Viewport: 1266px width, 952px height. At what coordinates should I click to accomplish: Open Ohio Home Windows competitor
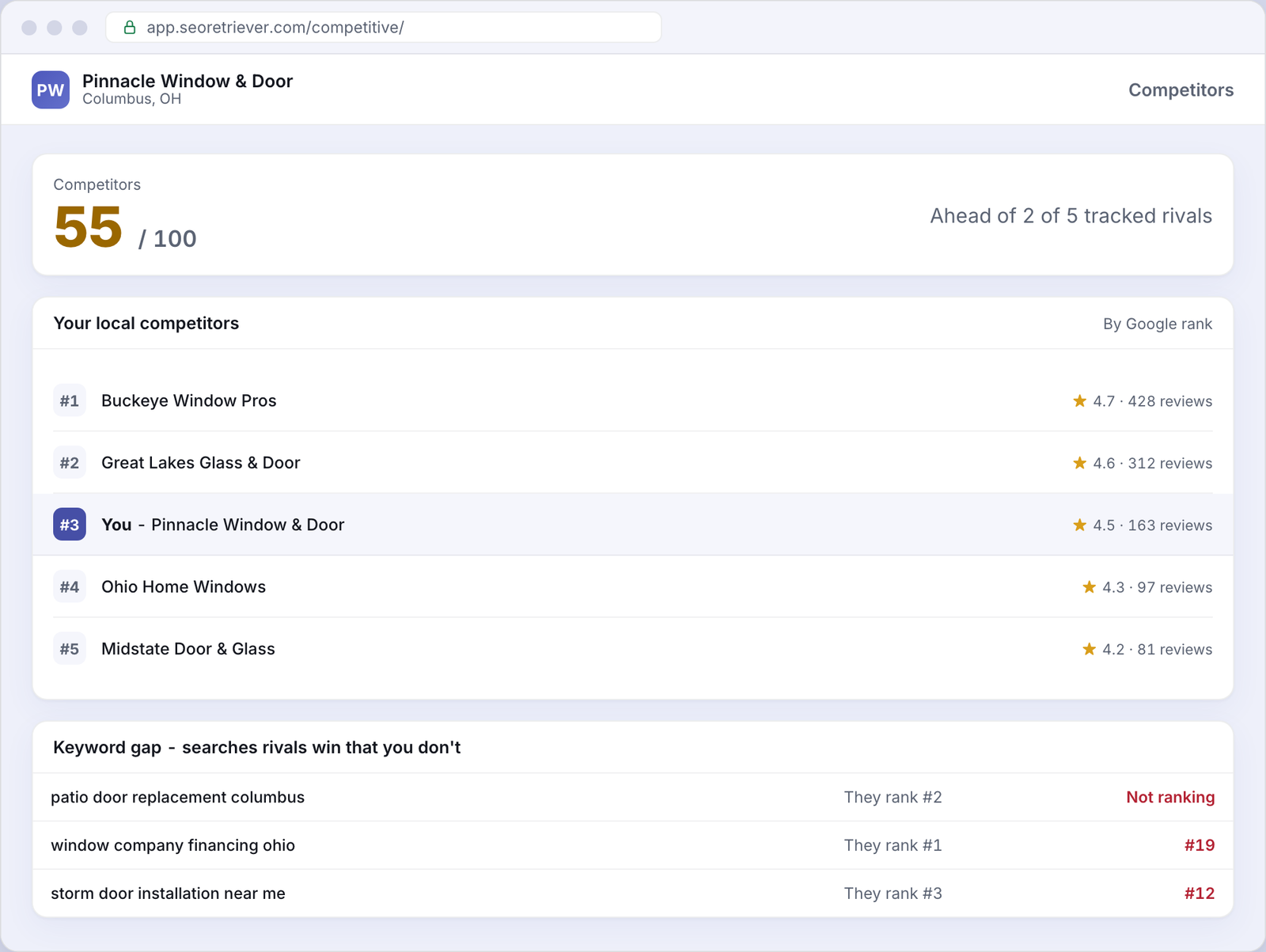(184, 586)
